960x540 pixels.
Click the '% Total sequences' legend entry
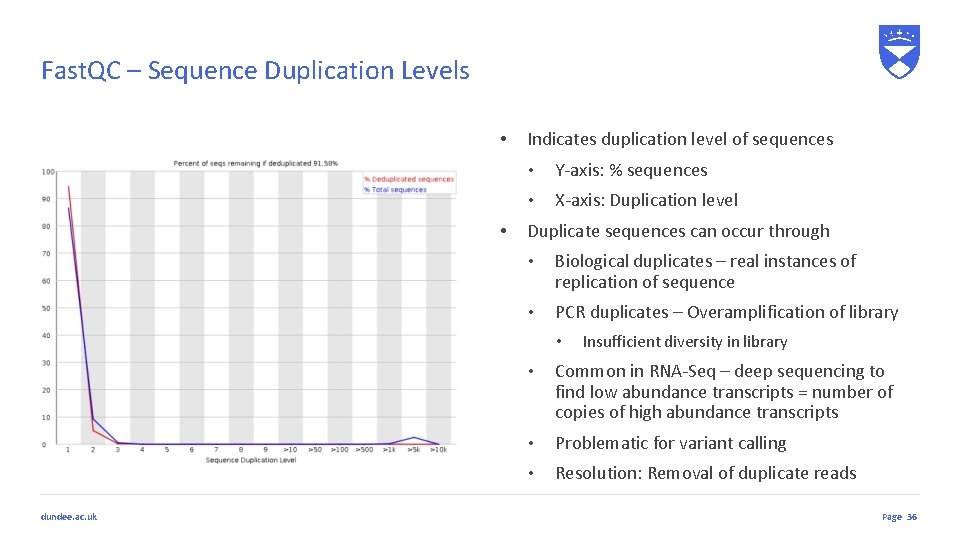[x=396, y=190]
